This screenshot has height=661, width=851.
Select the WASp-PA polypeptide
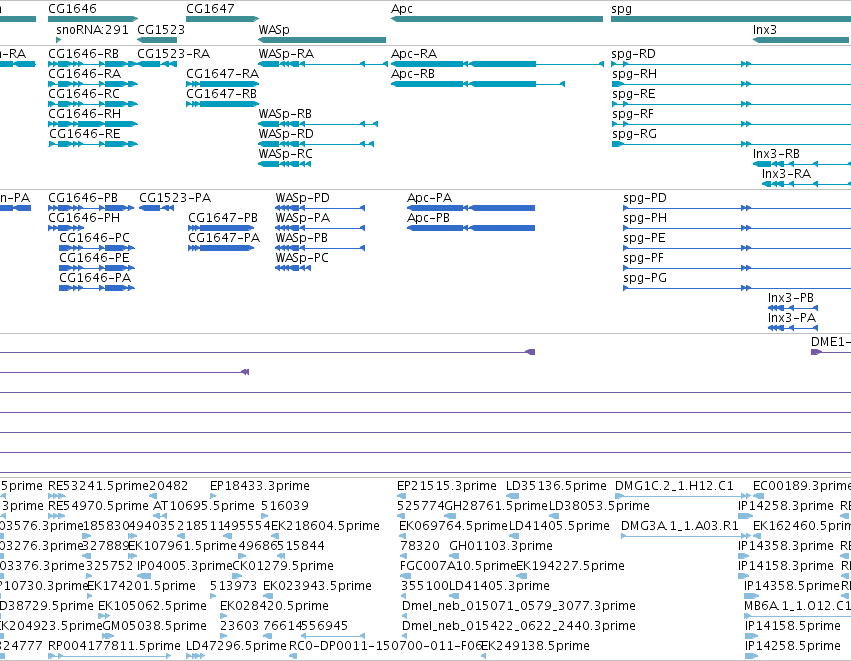click(x=320, y=228)
